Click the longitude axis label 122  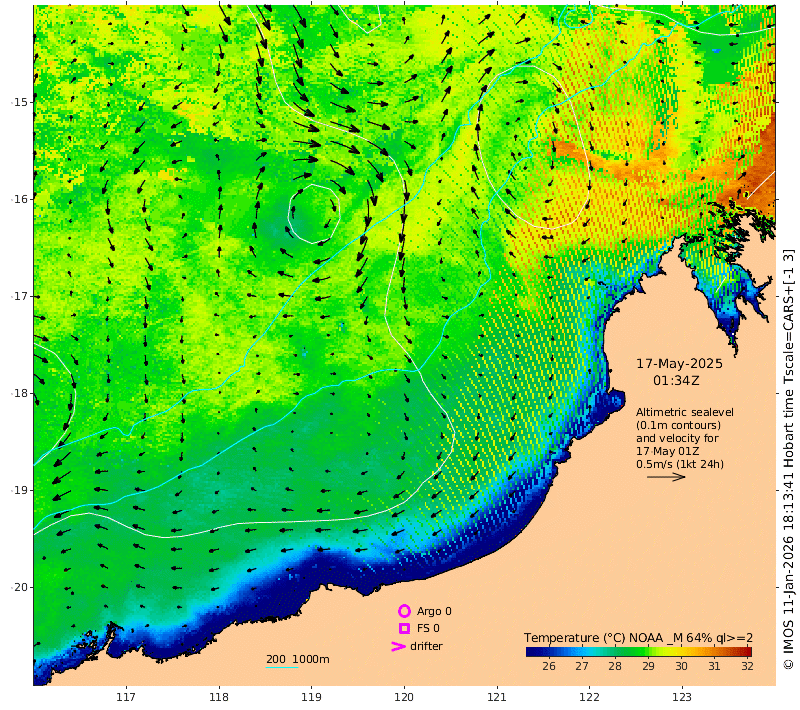(589, 697)
